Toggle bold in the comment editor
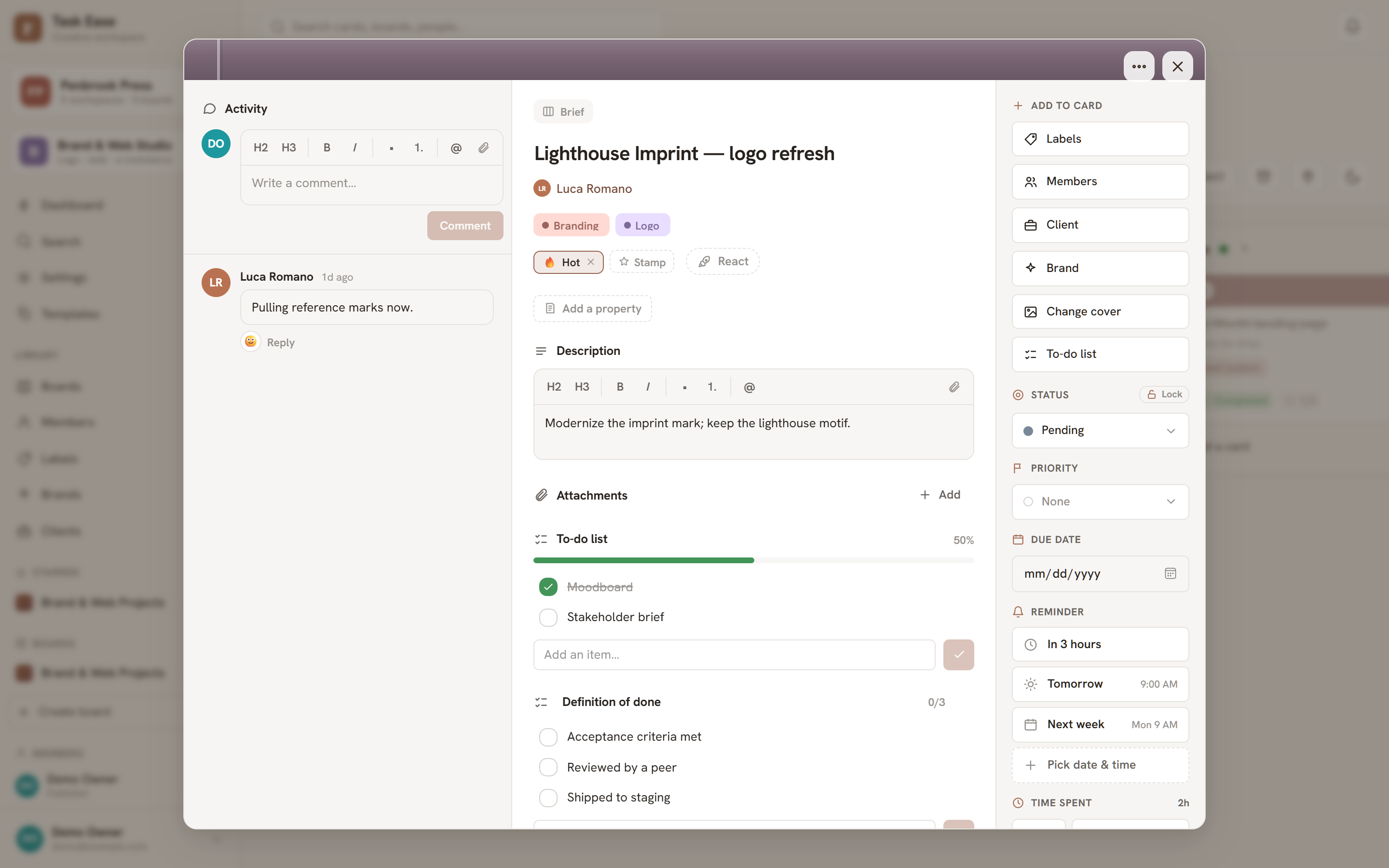The height and width of the screenshot is (868, 1389). [327, 148]
